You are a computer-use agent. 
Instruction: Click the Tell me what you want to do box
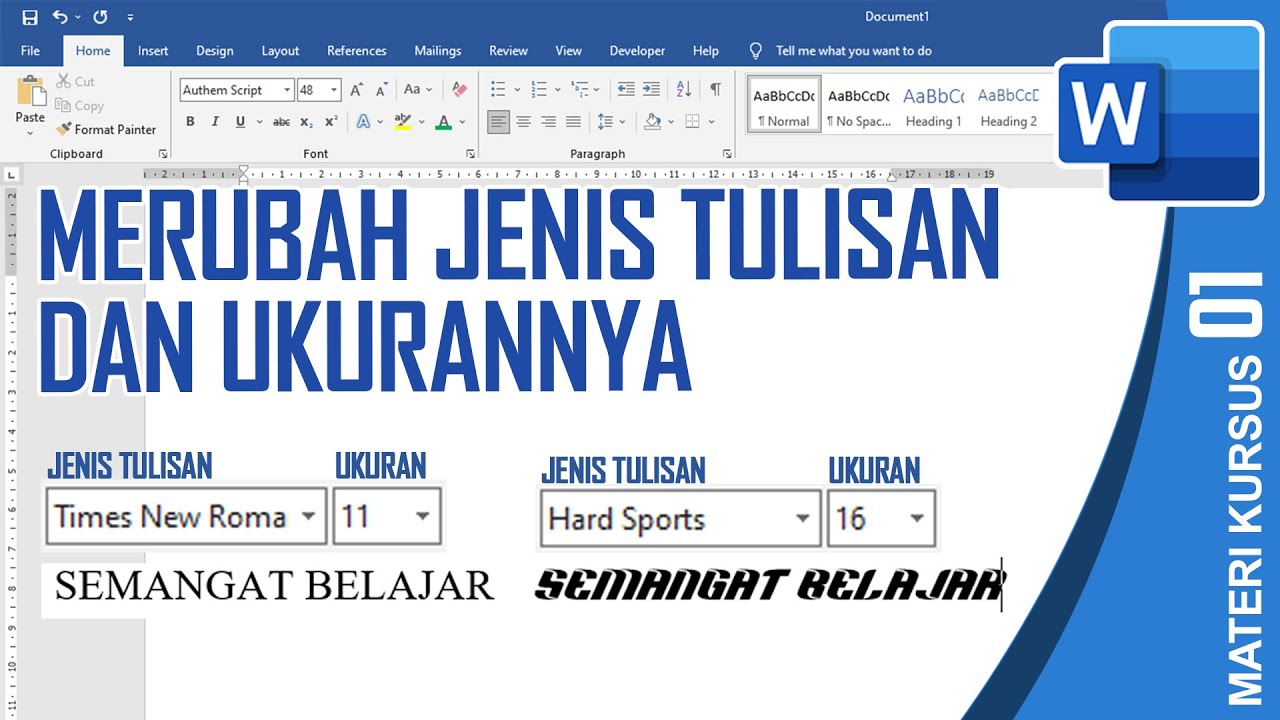click(853, 51)
